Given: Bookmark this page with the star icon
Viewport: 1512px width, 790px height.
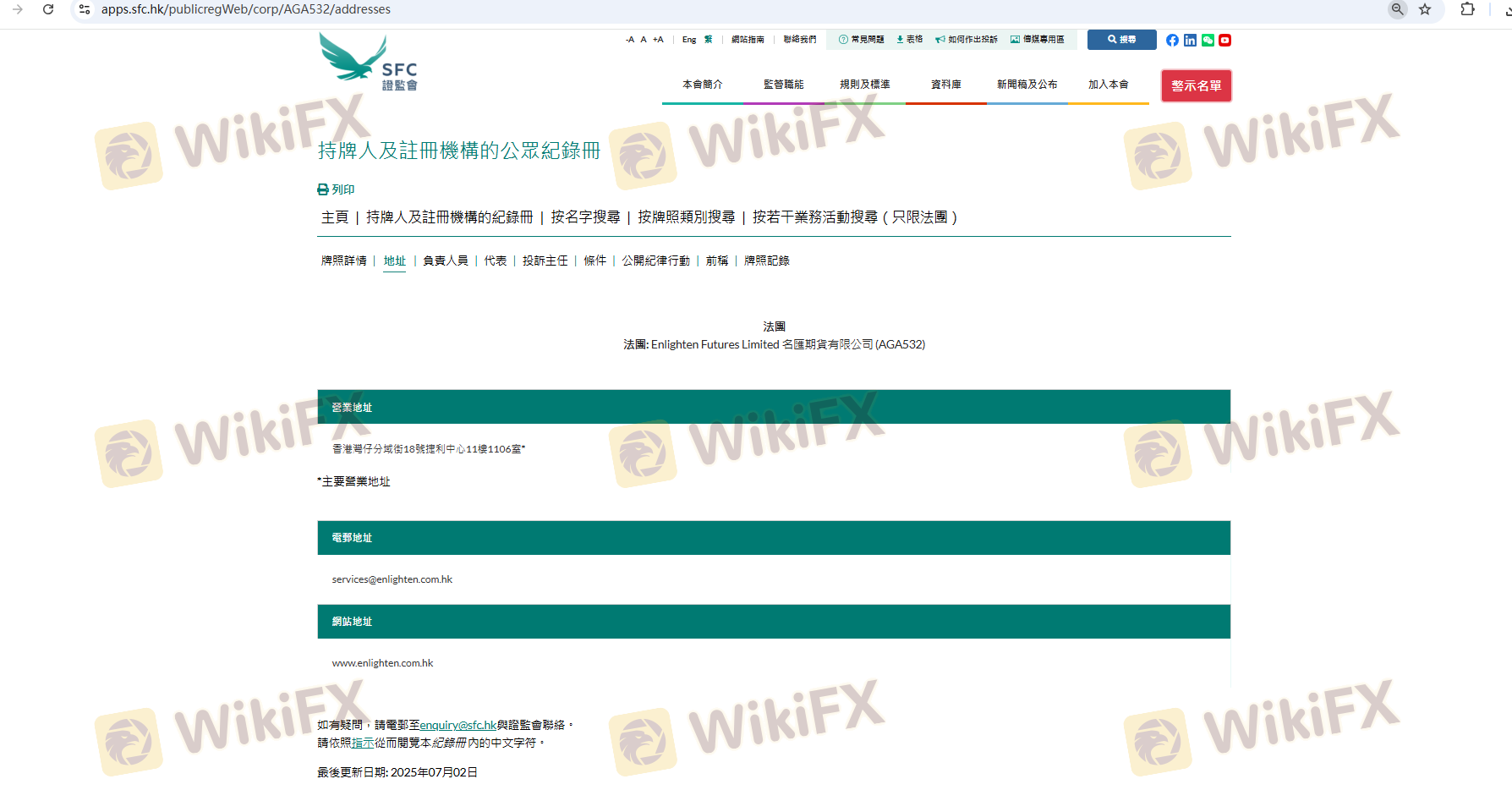Looking at the screenshot, I should (1425, 9).
